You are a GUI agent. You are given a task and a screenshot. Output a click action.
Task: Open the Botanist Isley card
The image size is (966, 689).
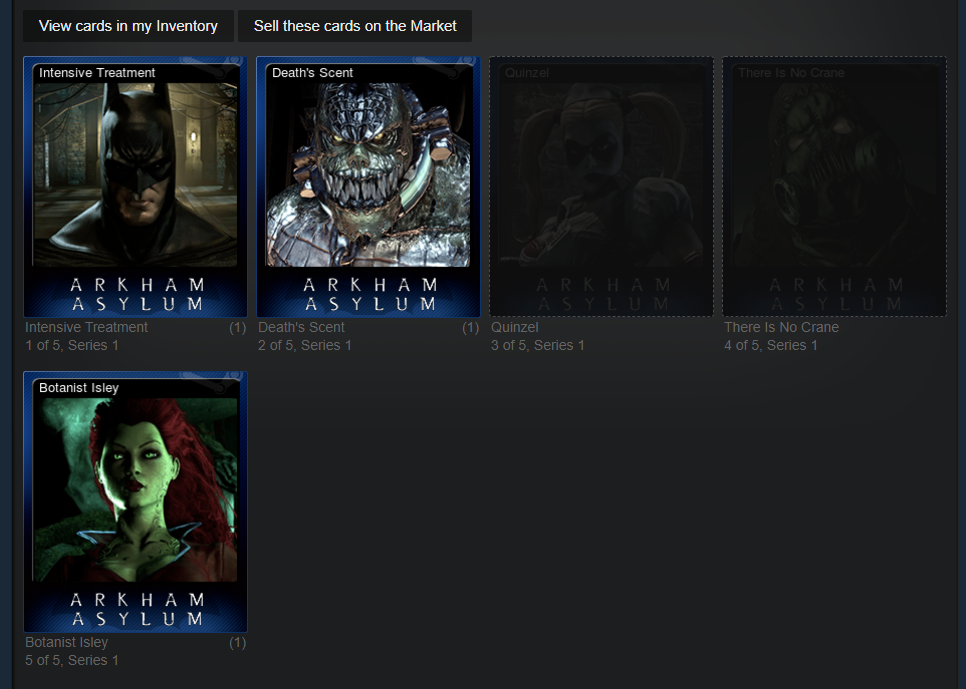point(136,502)
